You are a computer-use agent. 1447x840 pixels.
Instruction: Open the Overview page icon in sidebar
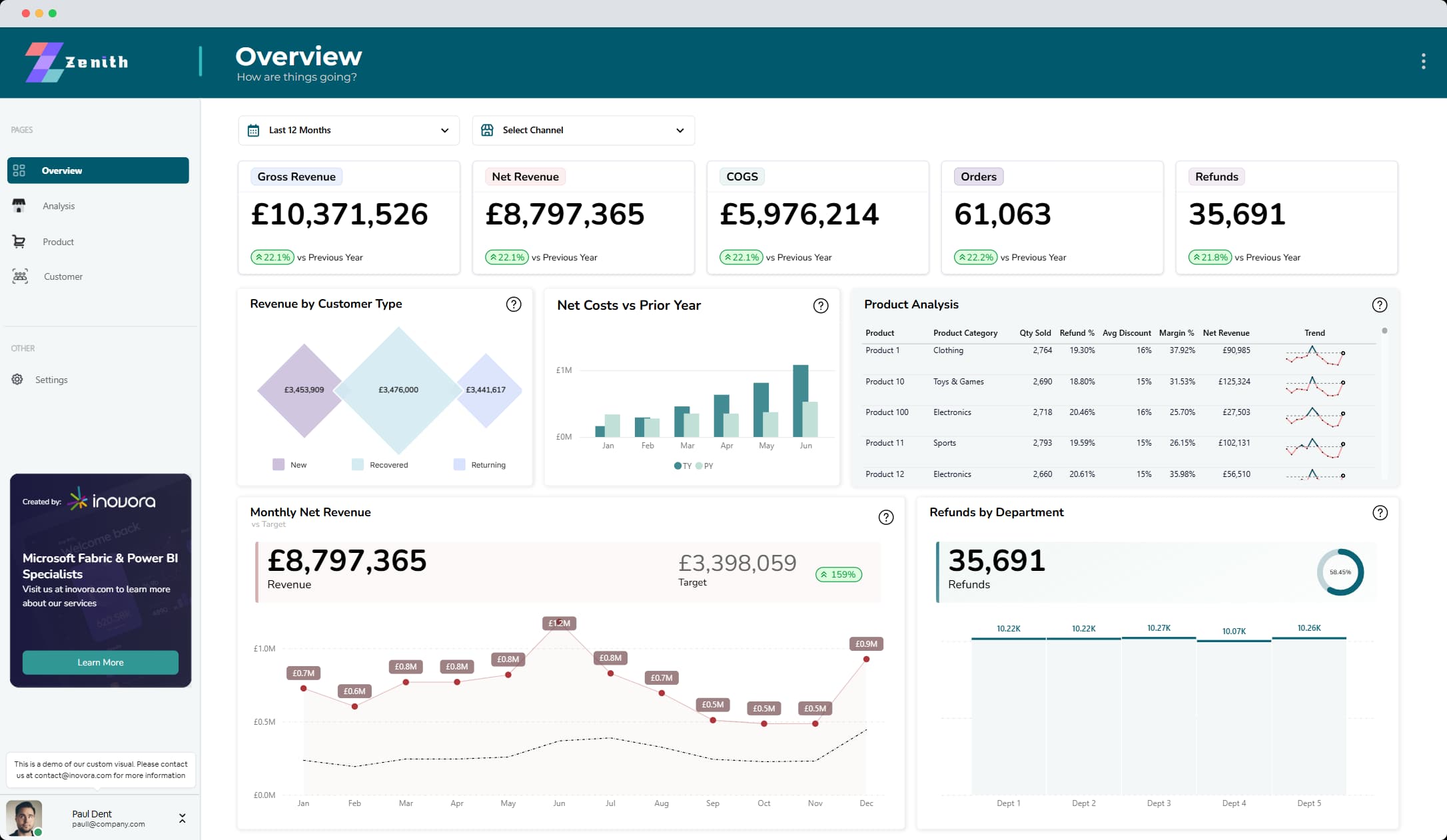pos(19,171)
